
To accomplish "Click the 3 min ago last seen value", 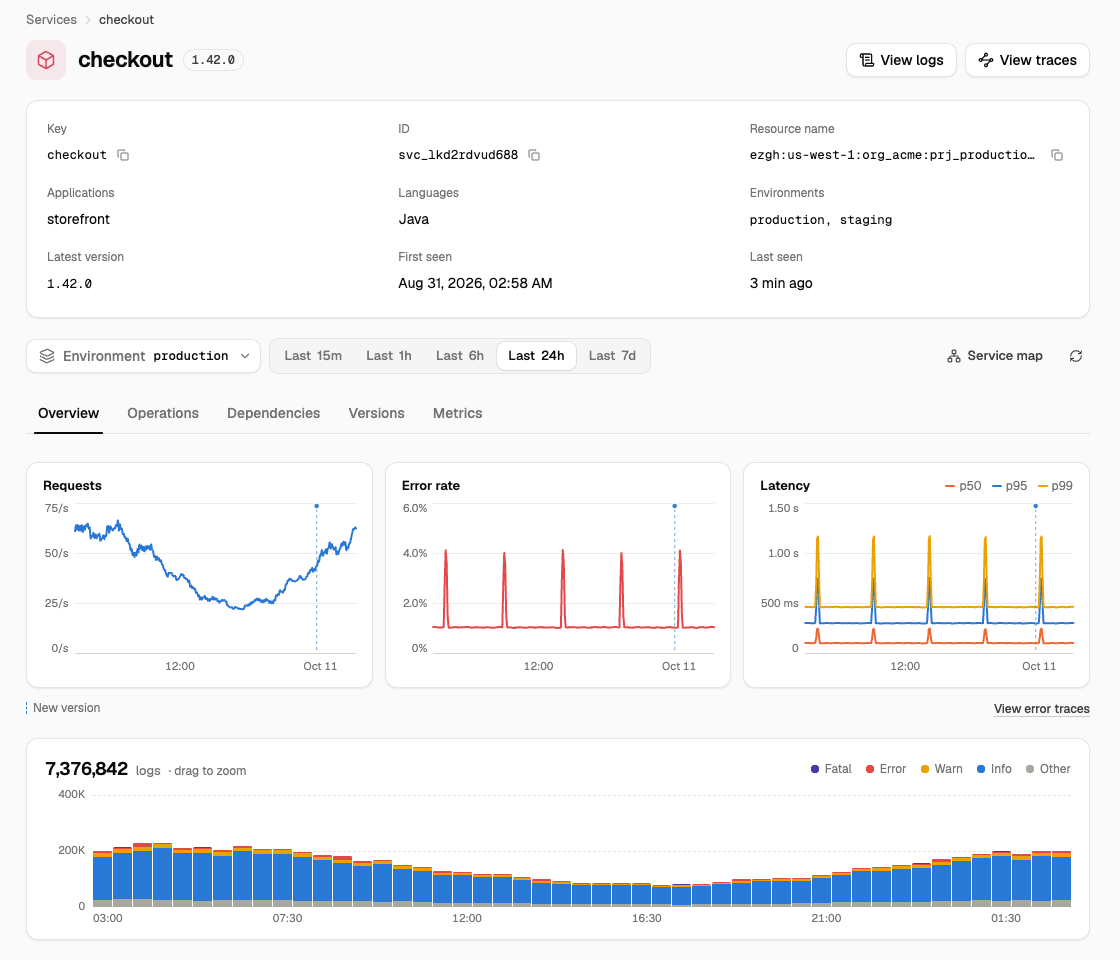I will 781,284.
